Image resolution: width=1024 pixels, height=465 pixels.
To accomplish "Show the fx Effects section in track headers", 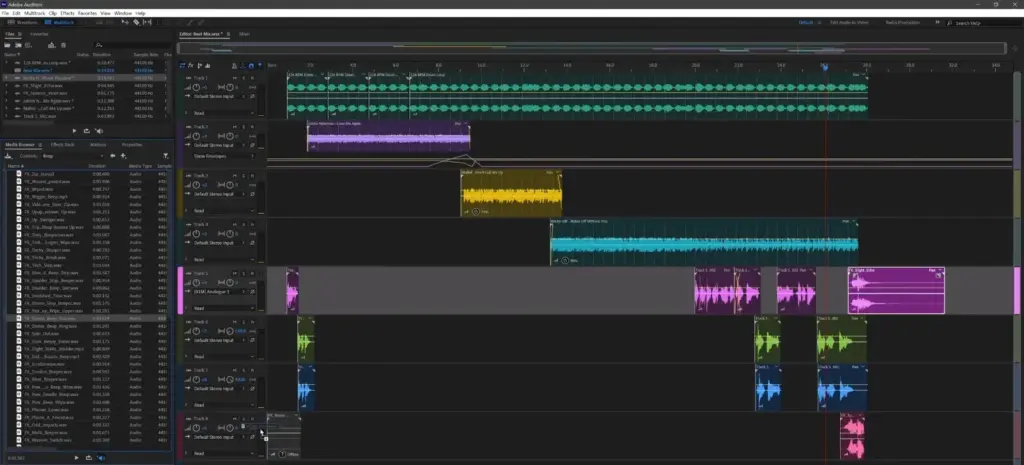I will [x=191, y=65].
